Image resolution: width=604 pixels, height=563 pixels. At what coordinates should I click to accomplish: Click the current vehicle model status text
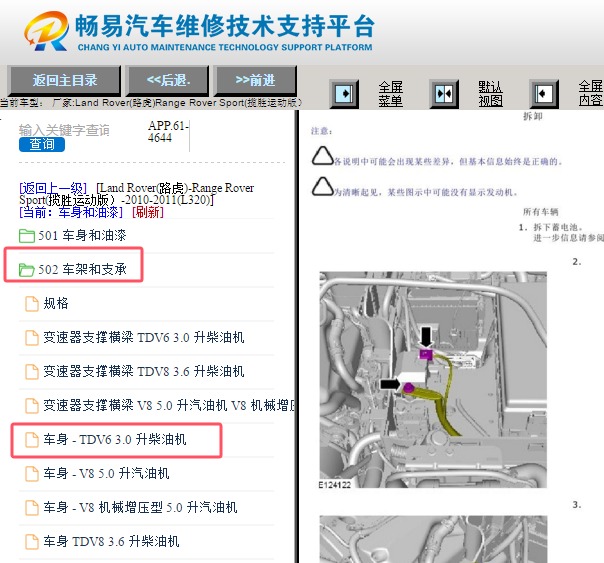151,103
